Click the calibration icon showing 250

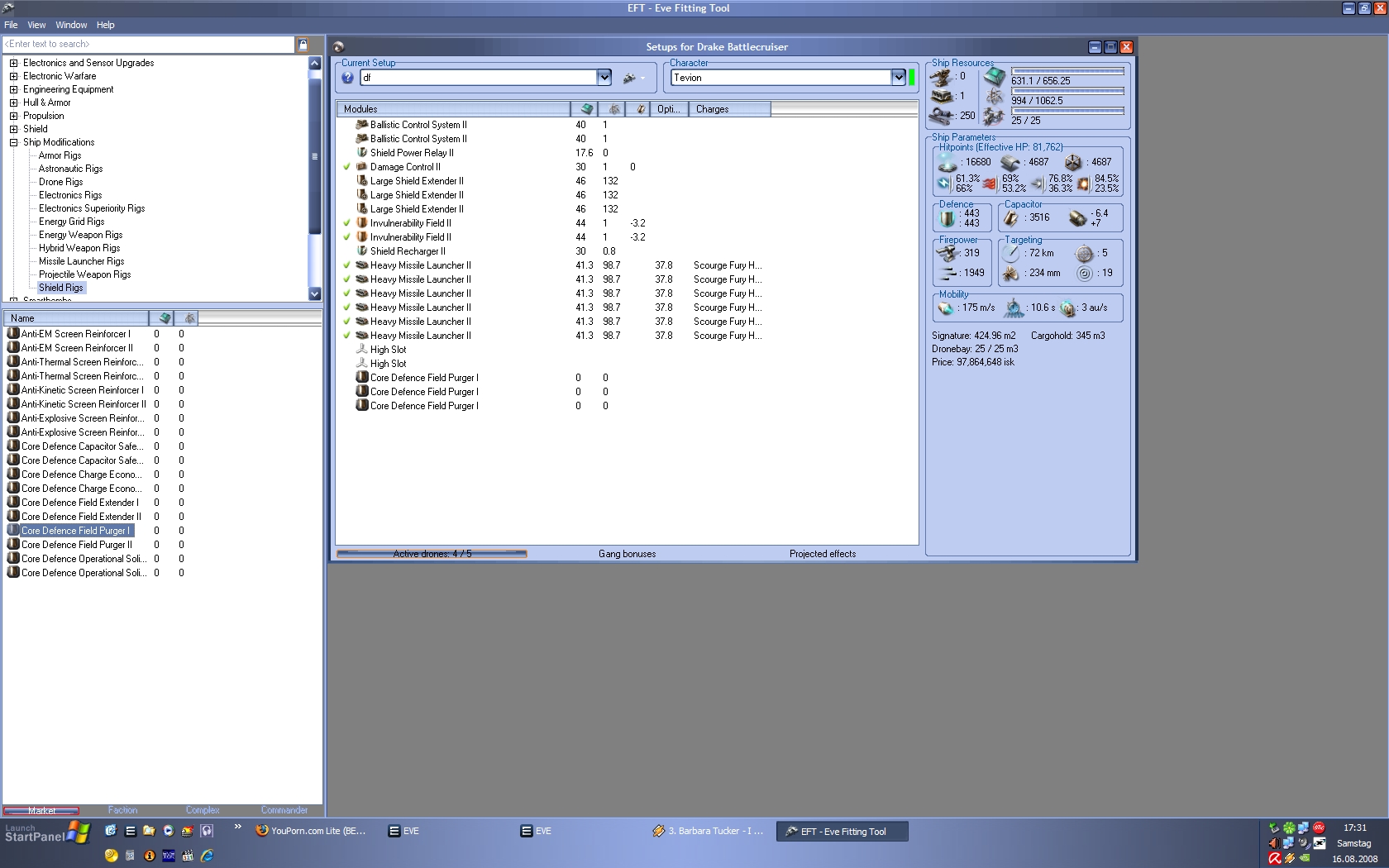(x=941, y=116)
